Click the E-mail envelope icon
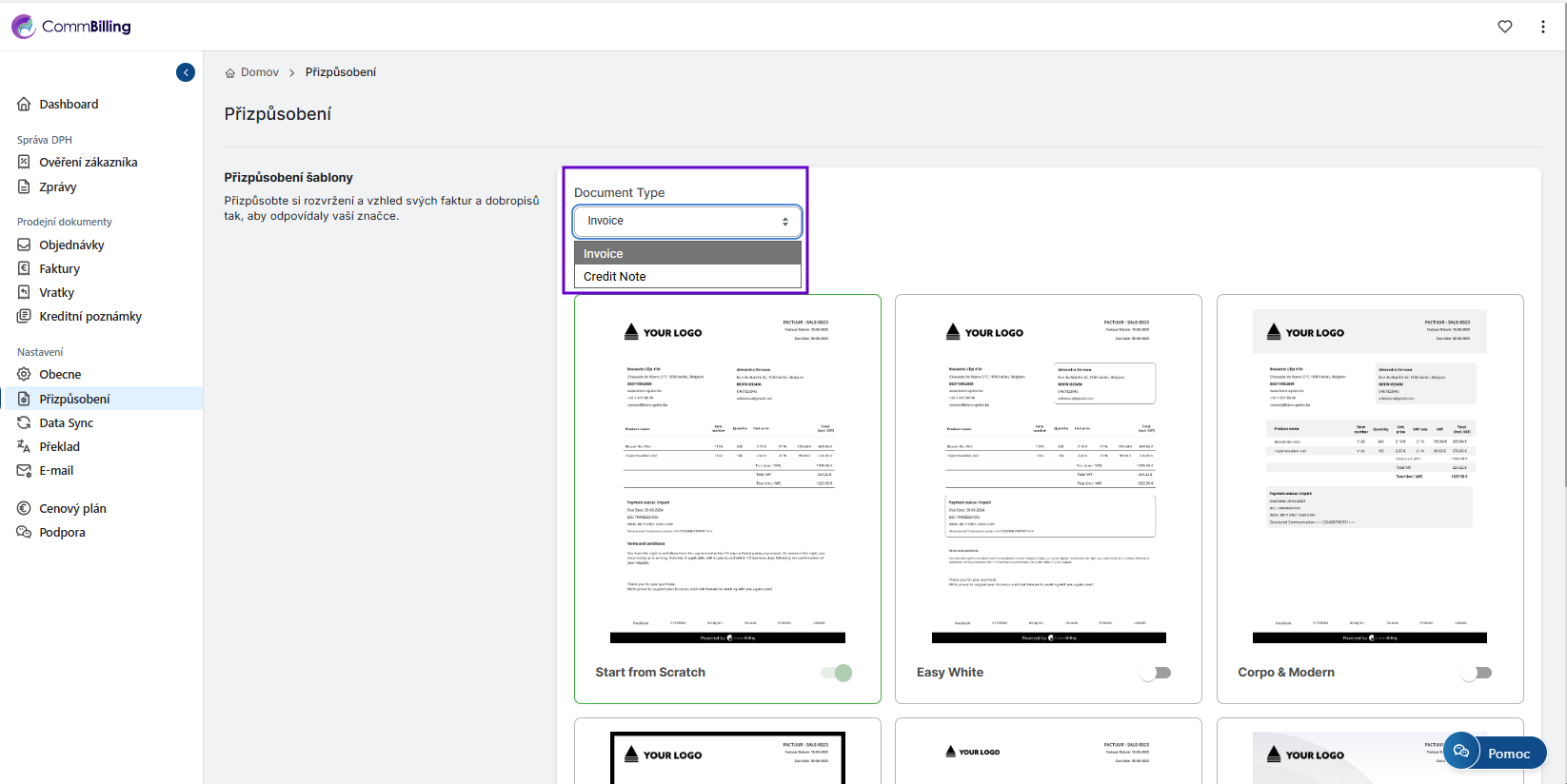 point(24,471)
